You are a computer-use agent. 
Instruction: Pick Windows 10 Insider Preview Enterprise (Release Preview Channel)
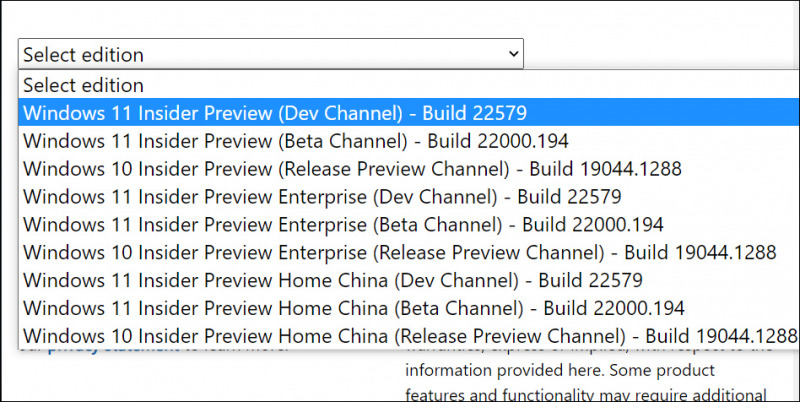point(409,252)
